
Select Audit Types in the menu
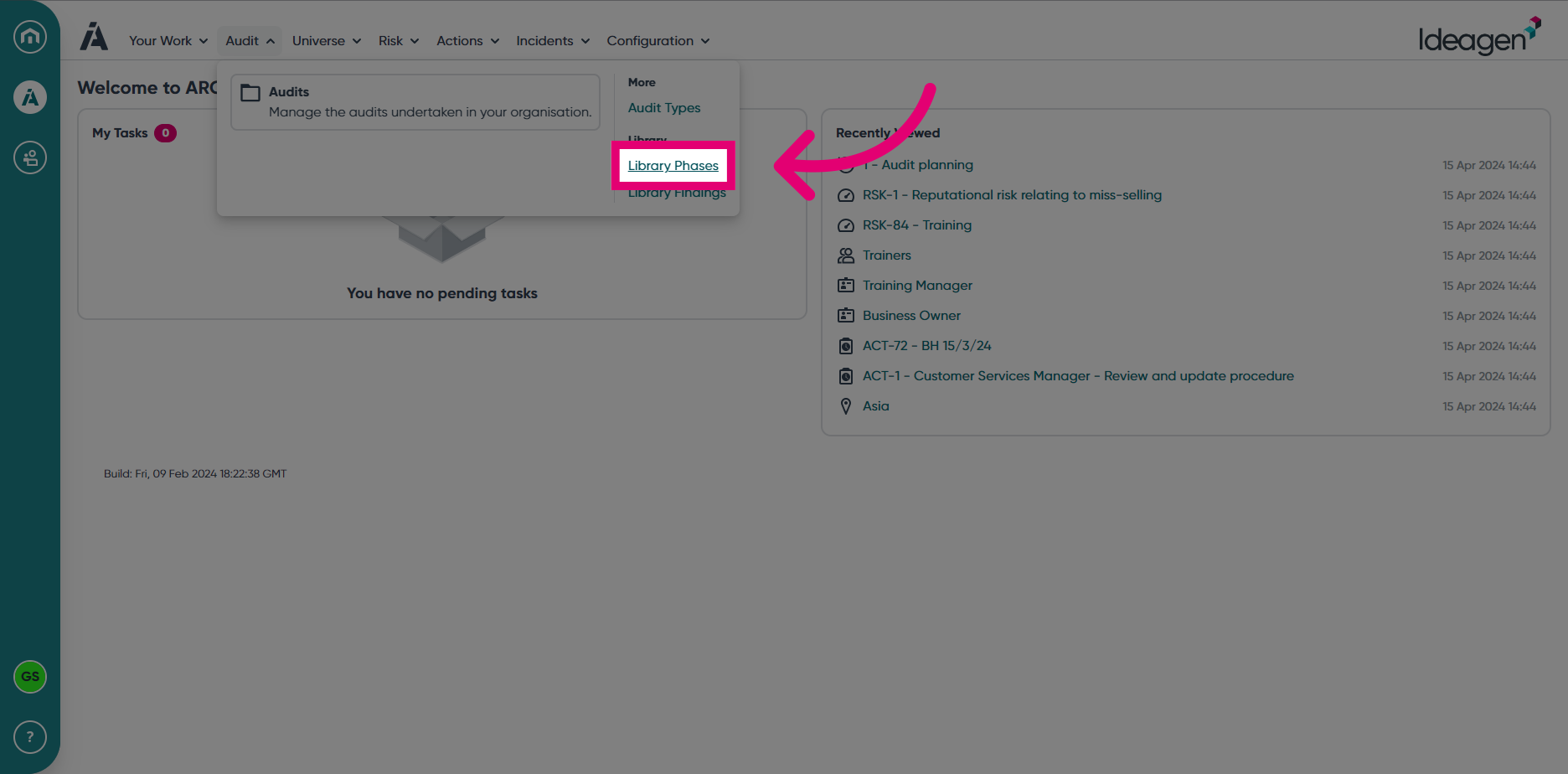point(664,108)
